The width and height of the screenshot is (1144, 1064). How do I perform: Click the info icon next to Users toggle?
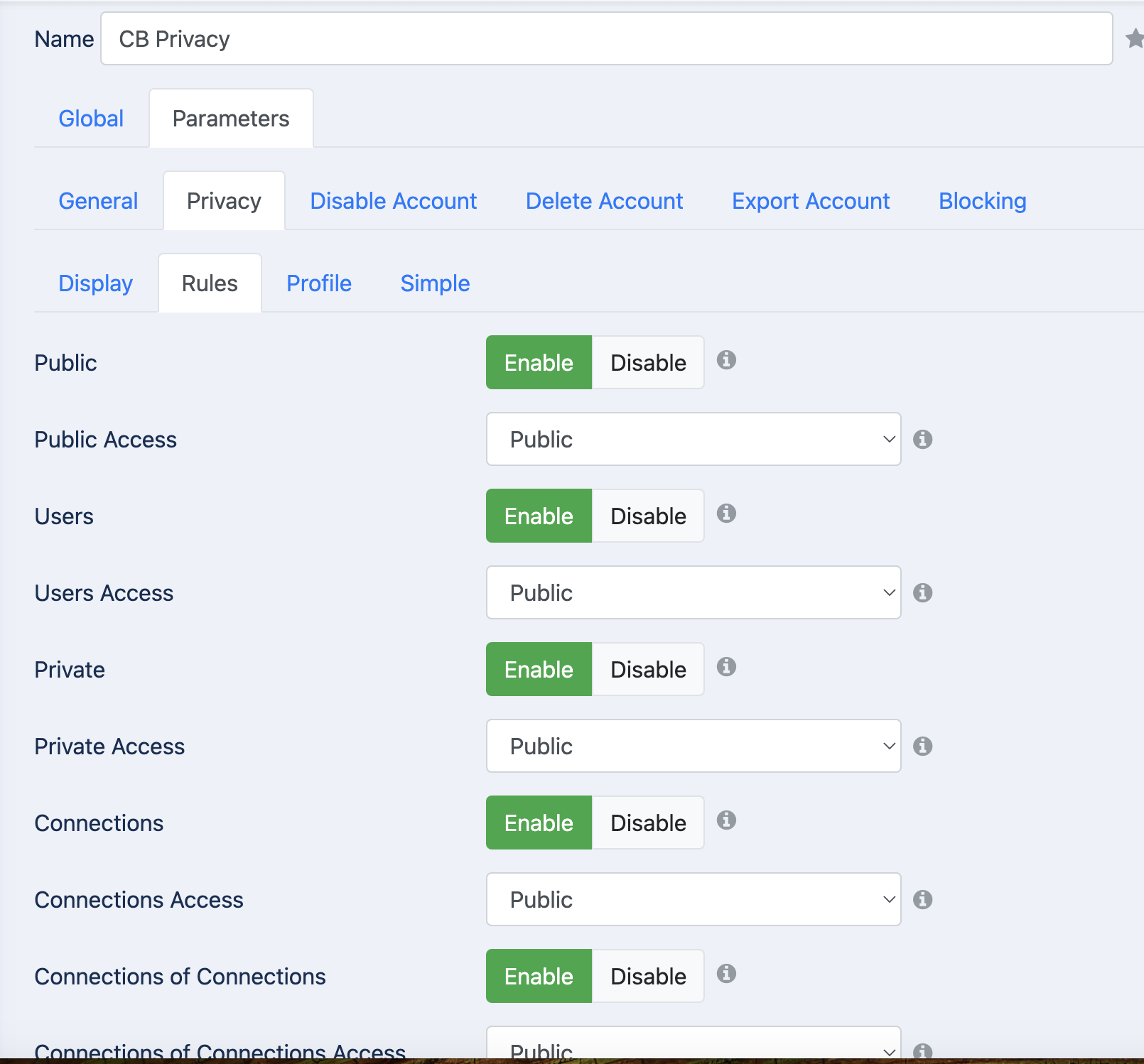point(726,514)
